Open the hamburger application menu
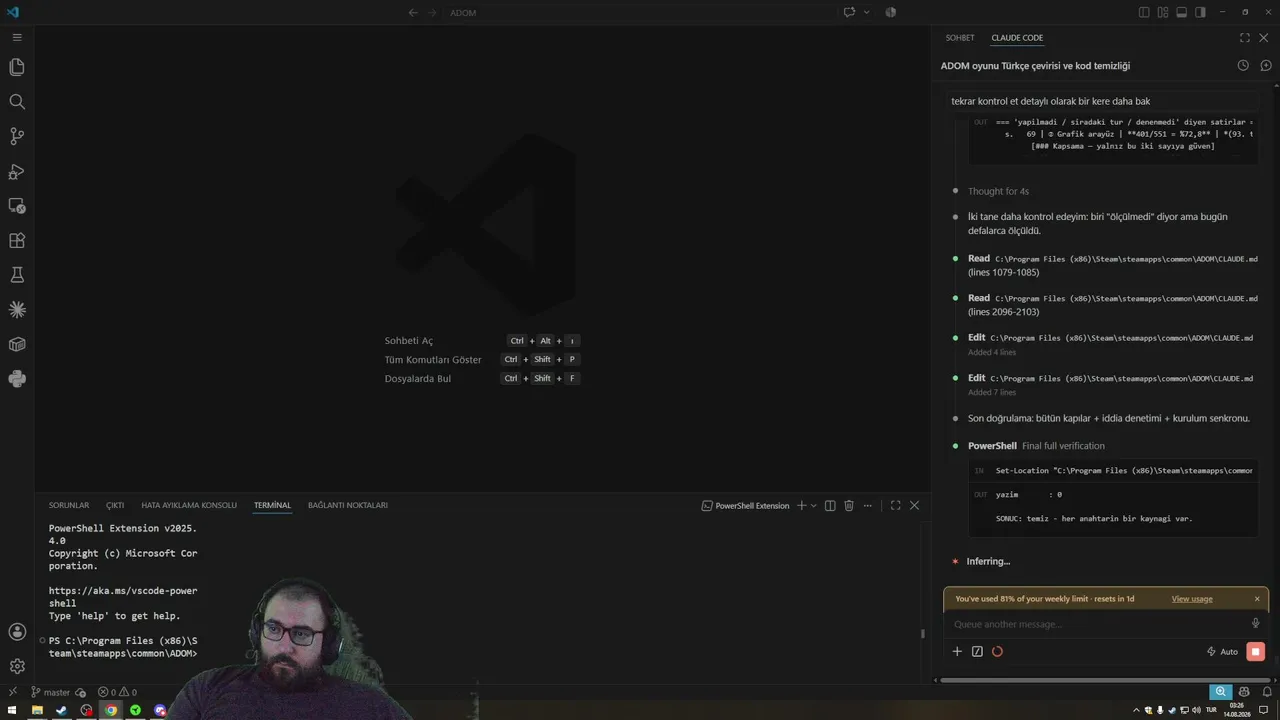The width and height of the screenshot is (1280, 720). click(17, 37)
